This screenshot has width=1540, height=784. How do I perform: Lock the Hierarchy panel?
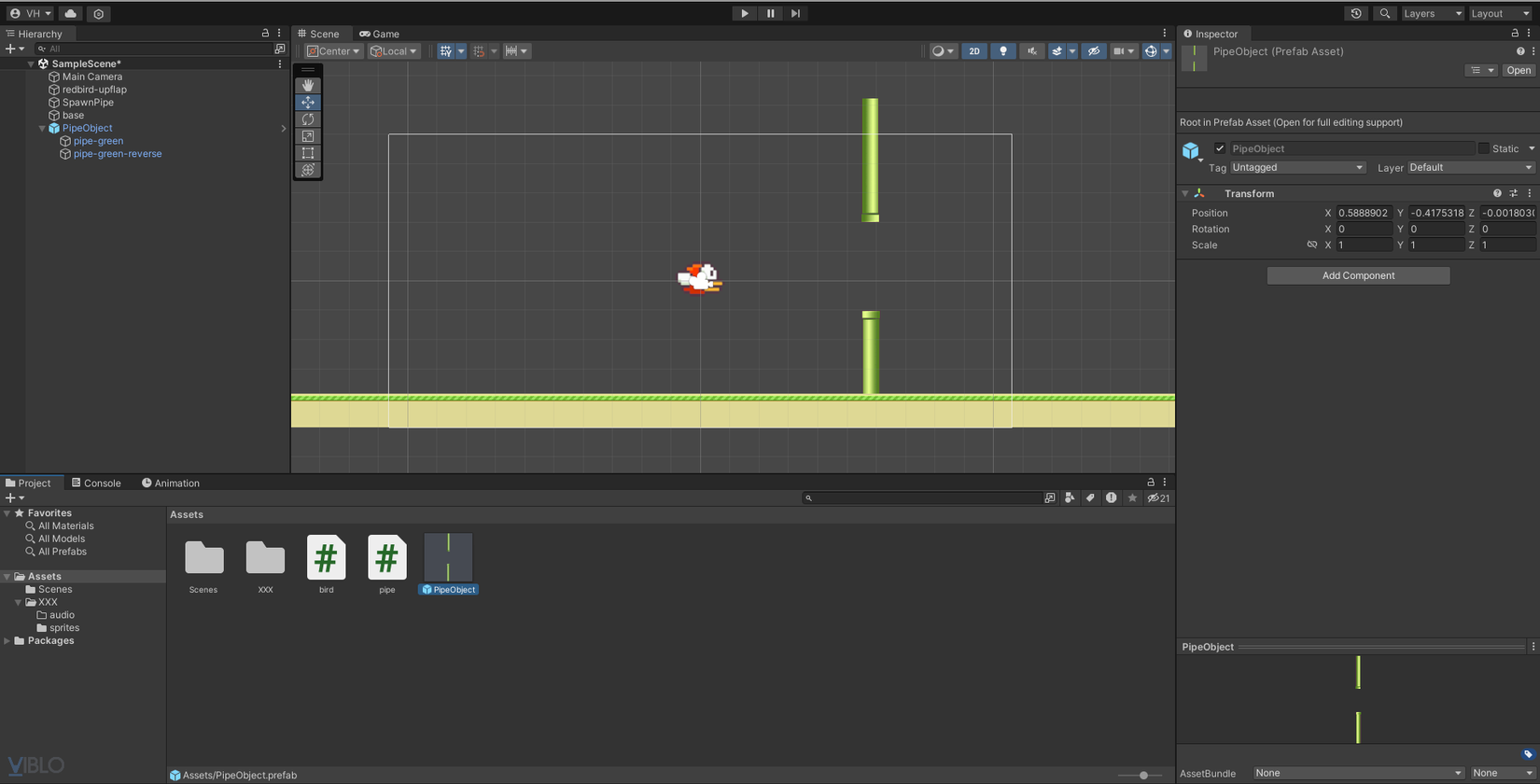[x=265, y=34]
